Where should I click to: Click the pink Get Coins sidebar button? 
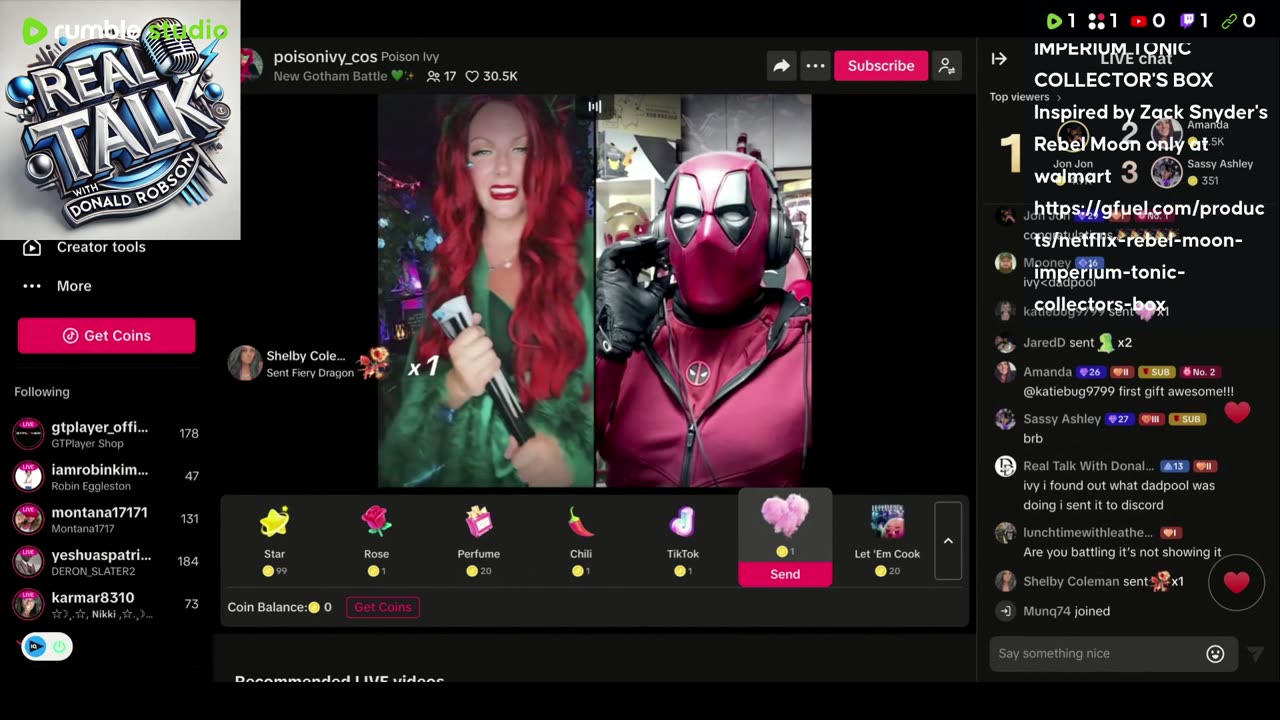[106, 336]
